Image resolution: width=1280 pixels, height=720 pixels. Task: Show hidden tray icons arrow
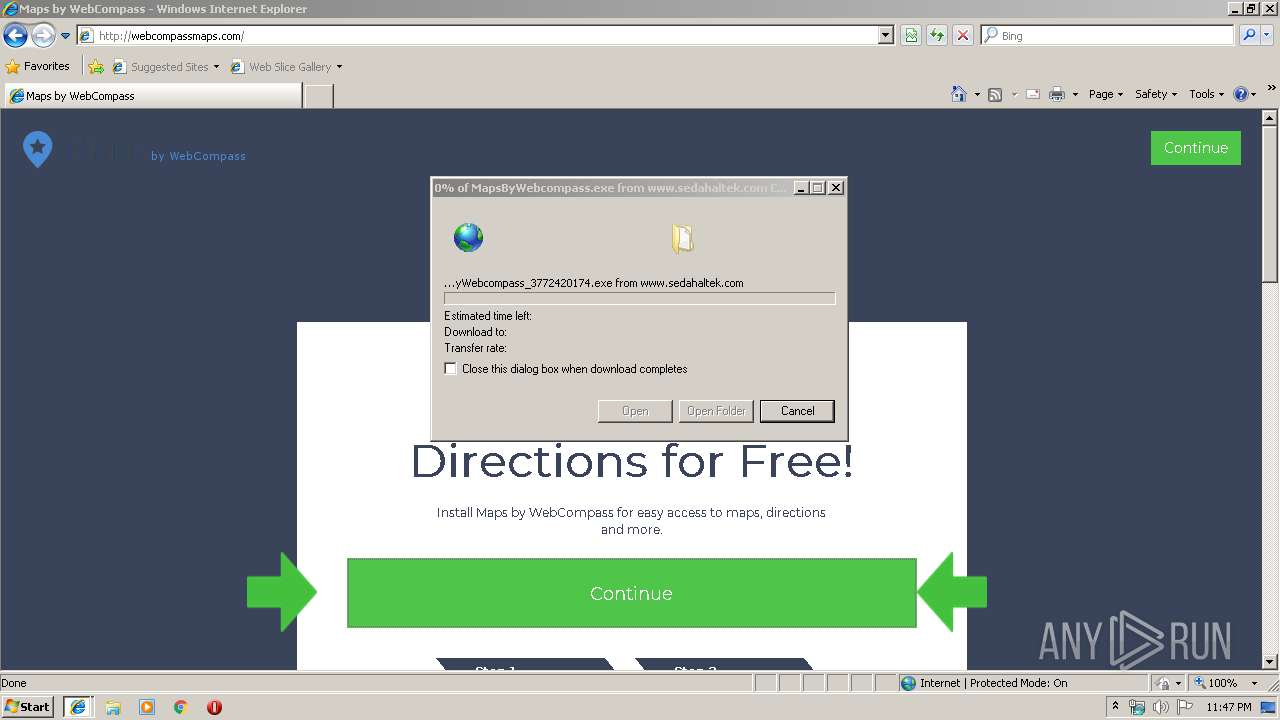[x=1116, y=707]
